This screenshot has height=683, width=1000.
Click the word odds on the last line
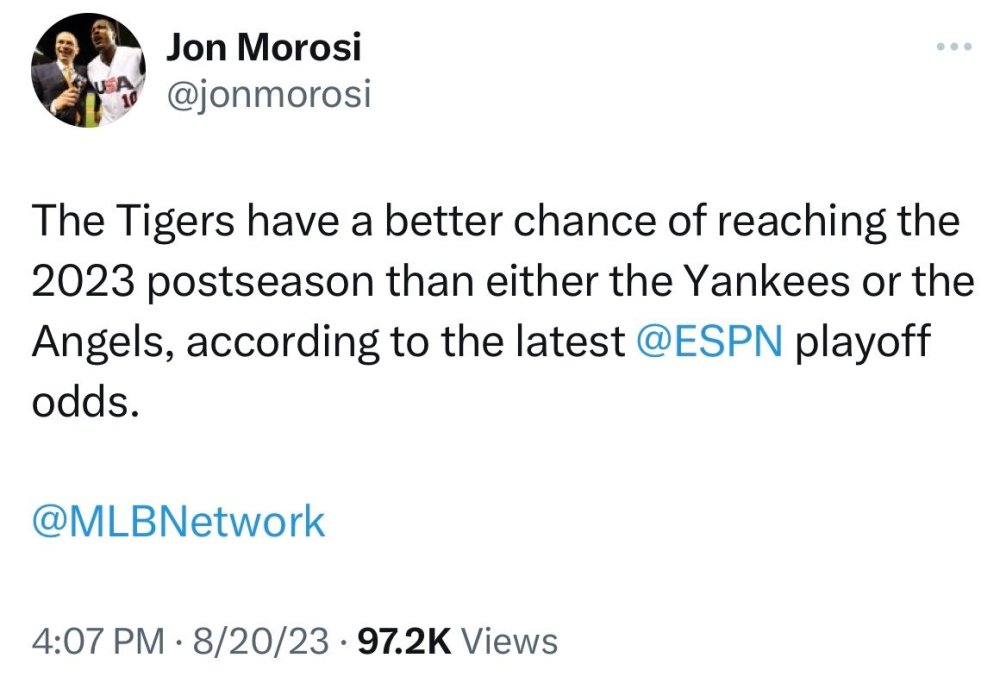[x=78, y=403]
